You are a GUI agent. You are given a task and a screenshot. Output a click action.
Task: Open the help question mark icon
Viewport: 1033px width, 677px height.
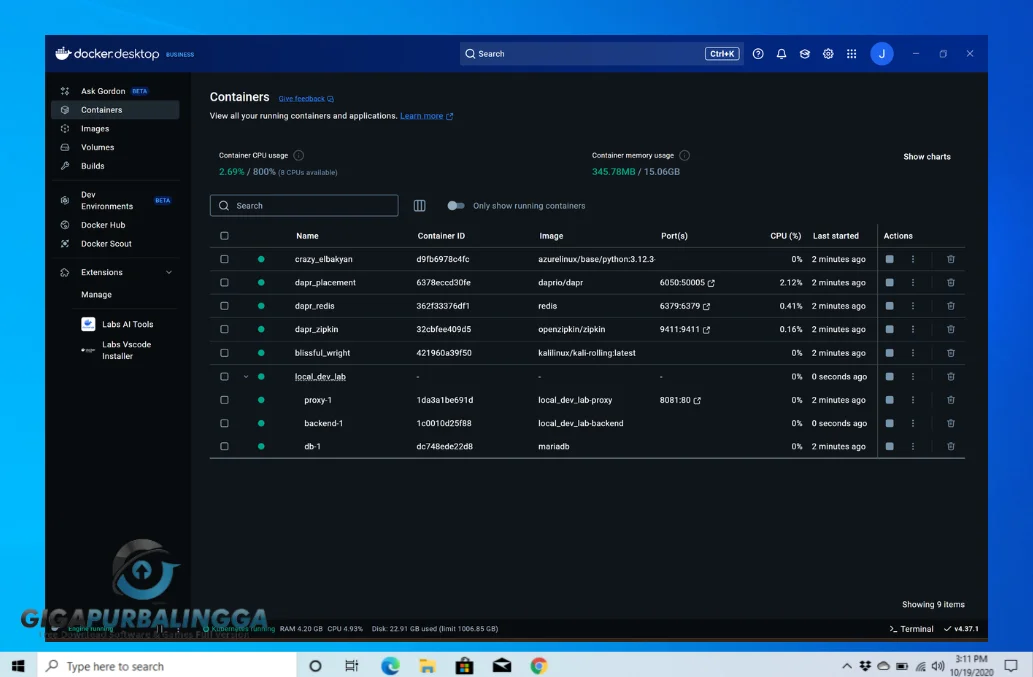coord(758,54)
